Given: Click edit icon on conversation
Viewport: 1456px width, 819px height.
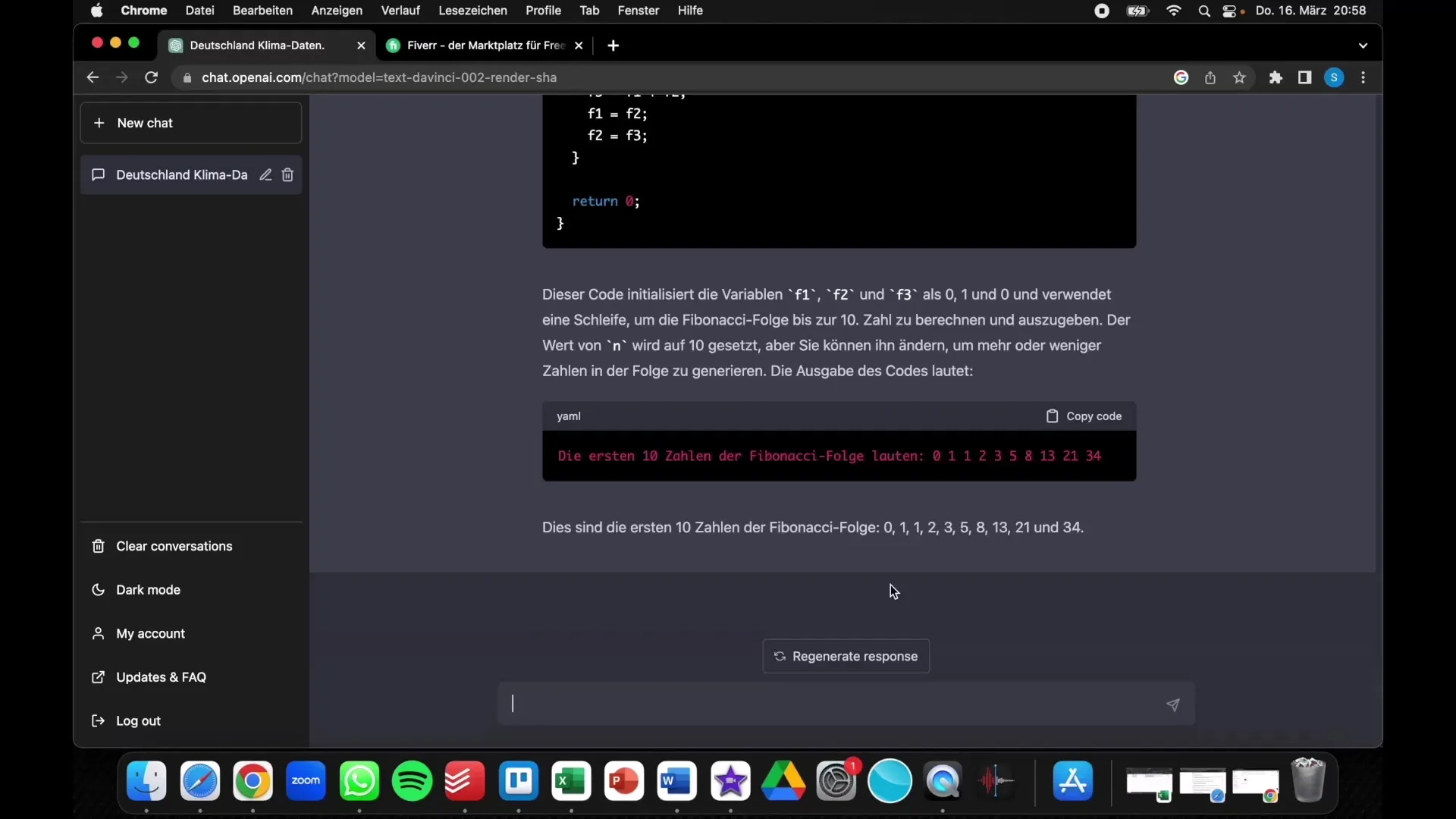Looking at the screenshot, I should click(x=265, y=175).
